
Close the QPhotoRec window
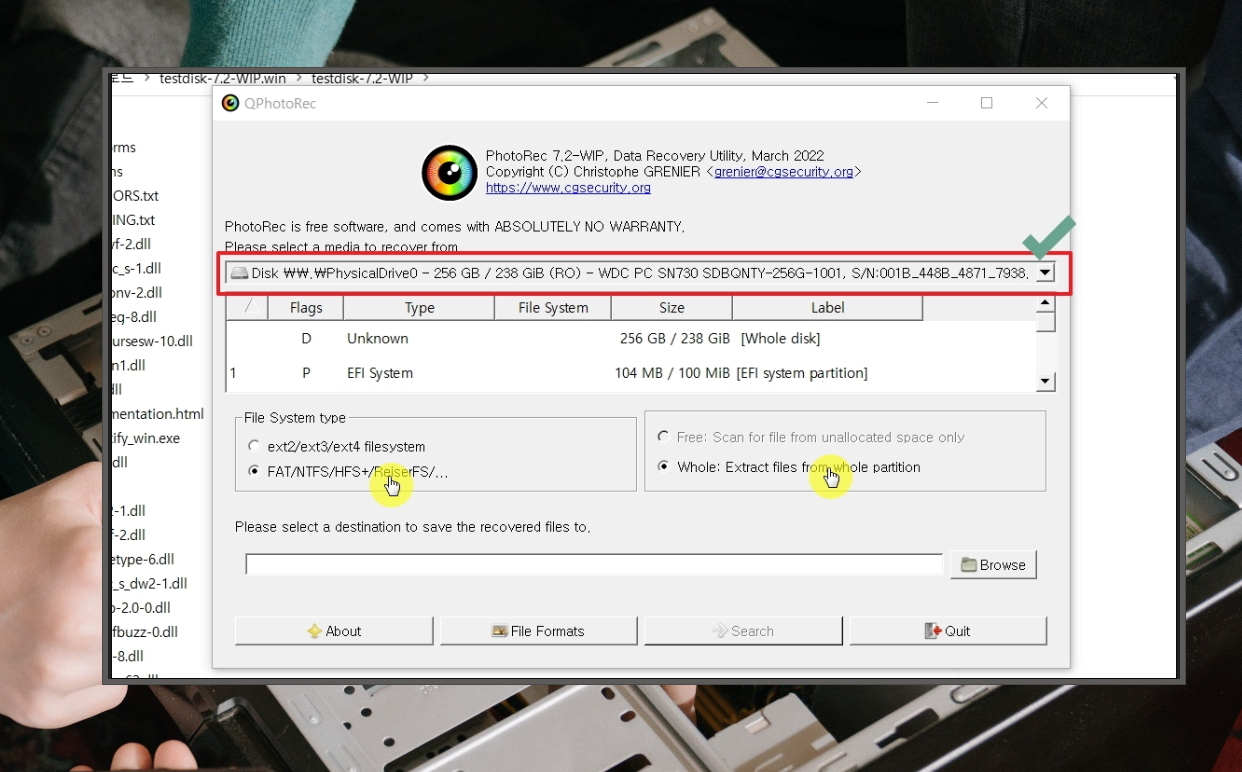click(x=1041, y=103)
